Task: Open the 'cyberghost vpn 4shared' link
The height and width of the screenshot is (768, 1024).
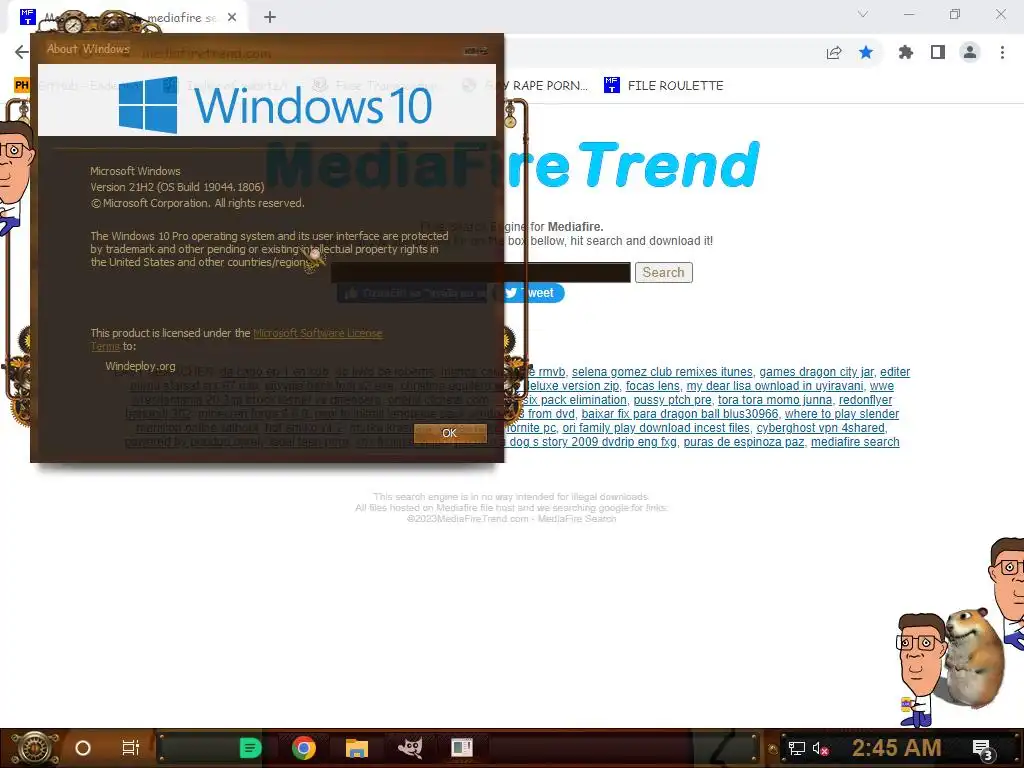Action: pos(820,428)
